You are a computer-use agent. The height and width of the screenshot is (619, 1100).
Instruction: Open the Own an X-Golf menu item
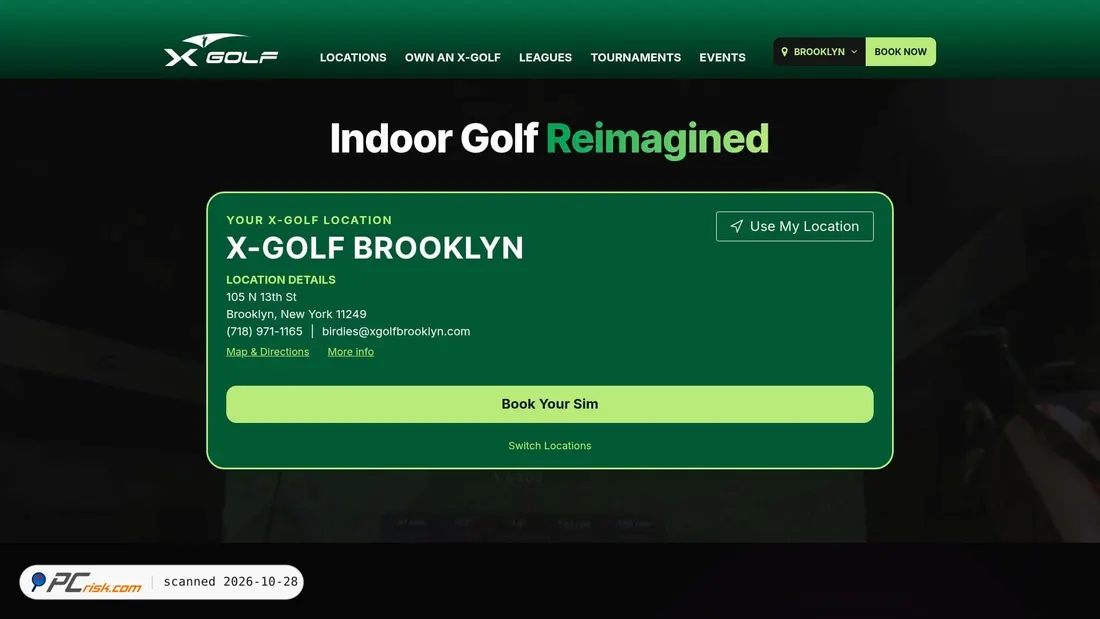(x=452, y=58)
